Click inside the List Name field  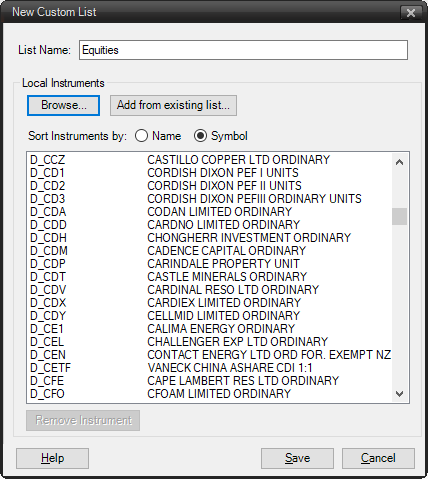[x=243, y=50]
